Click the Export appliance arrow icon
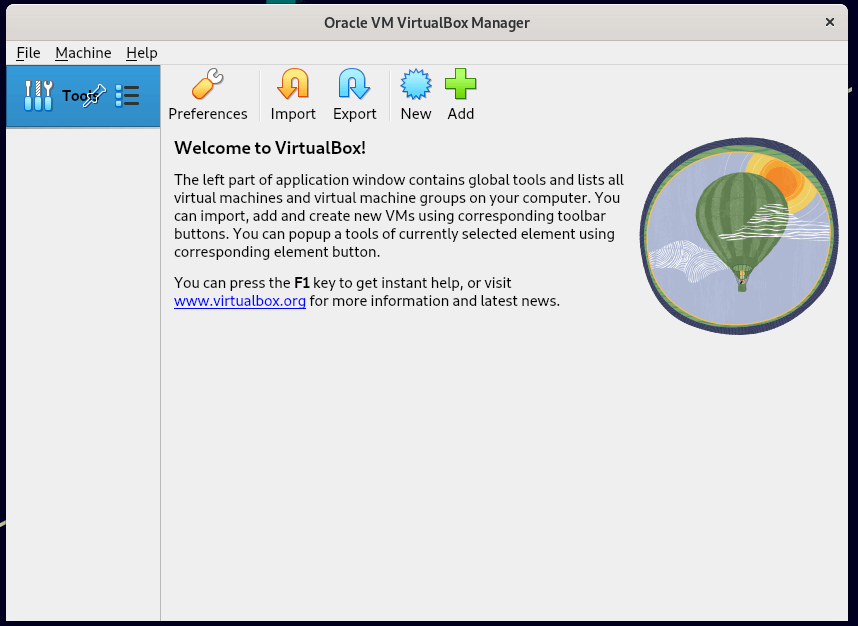The image size is (858, 626). click(x=354, y=84)
